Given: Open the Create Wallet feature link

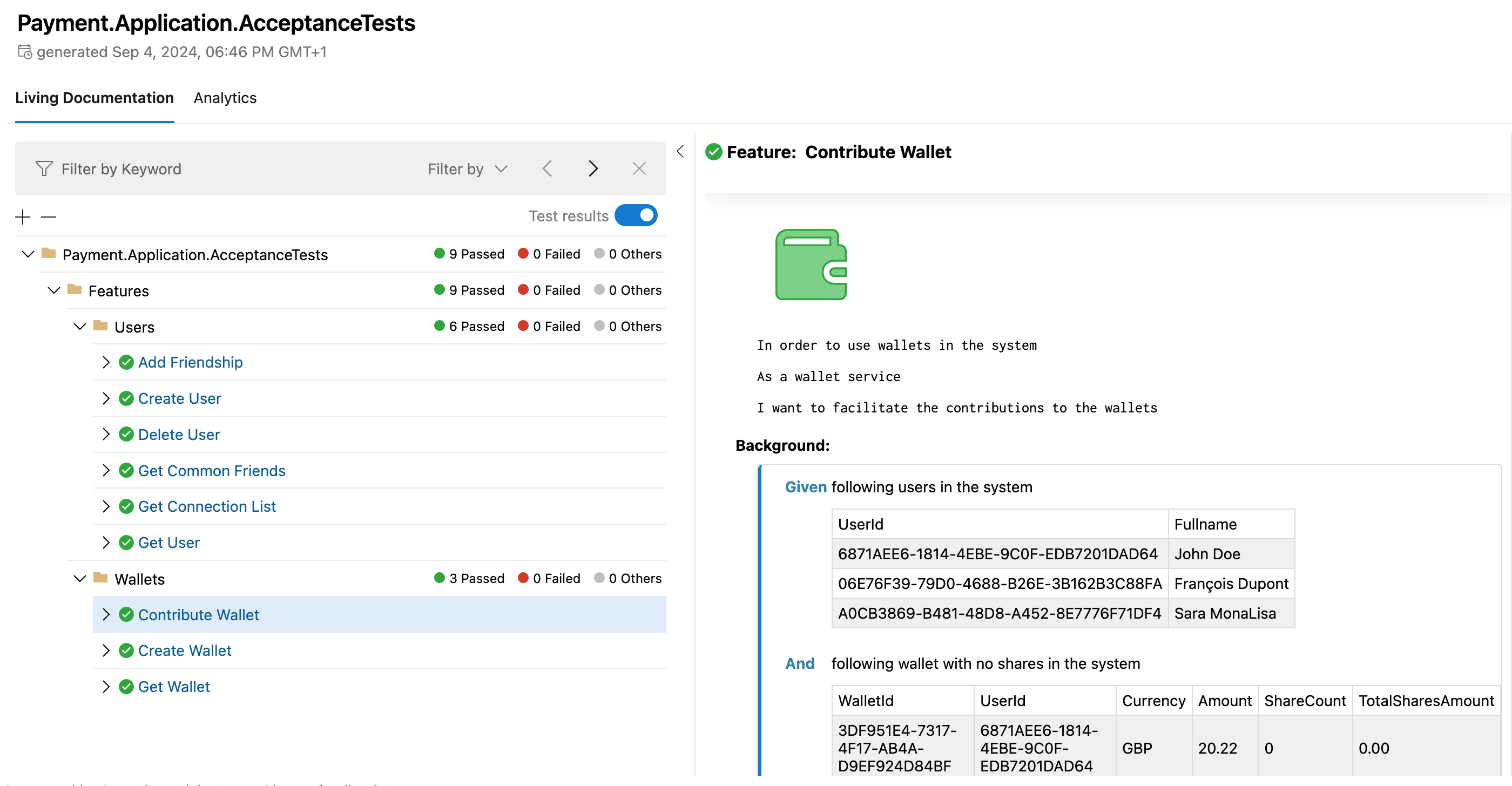Looking at the screenshot, I should click(x=185, y=651).
